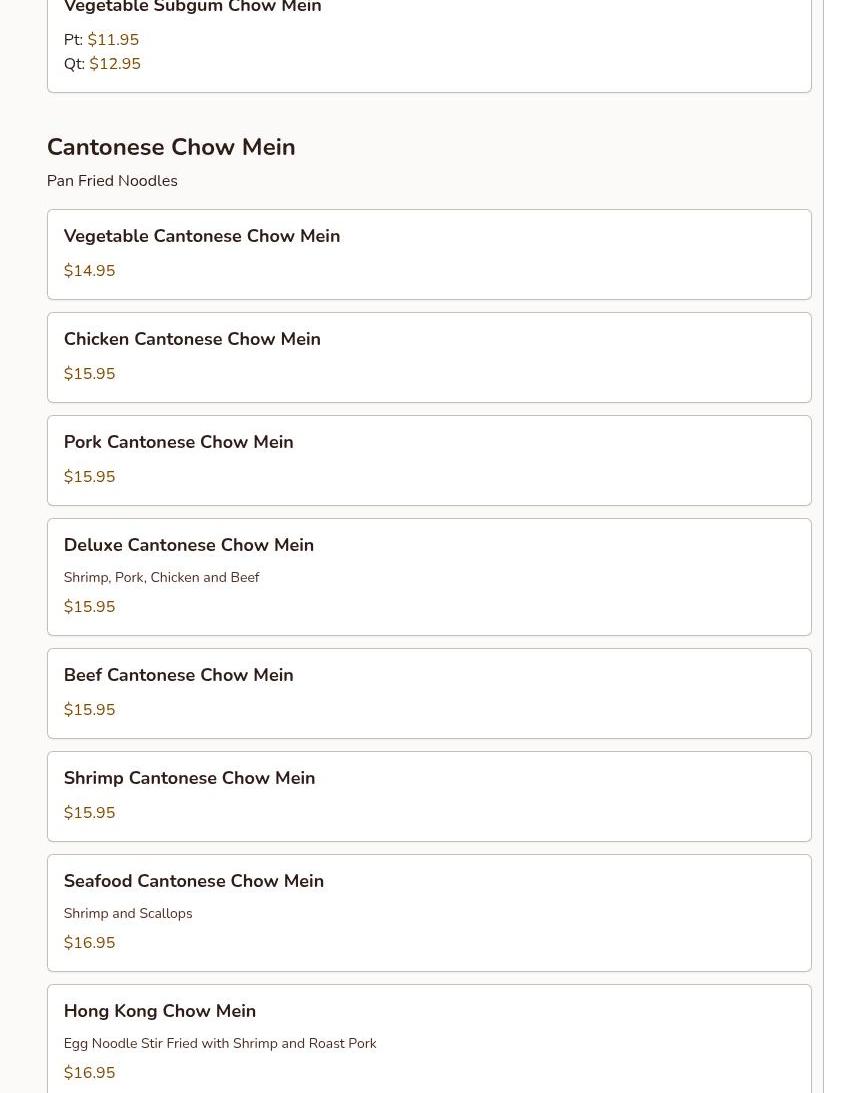This screenshot has height=1093, width=844.
Task: Click the price under Hong Kong Chow Mein
Action: [x=89, y=1073]
